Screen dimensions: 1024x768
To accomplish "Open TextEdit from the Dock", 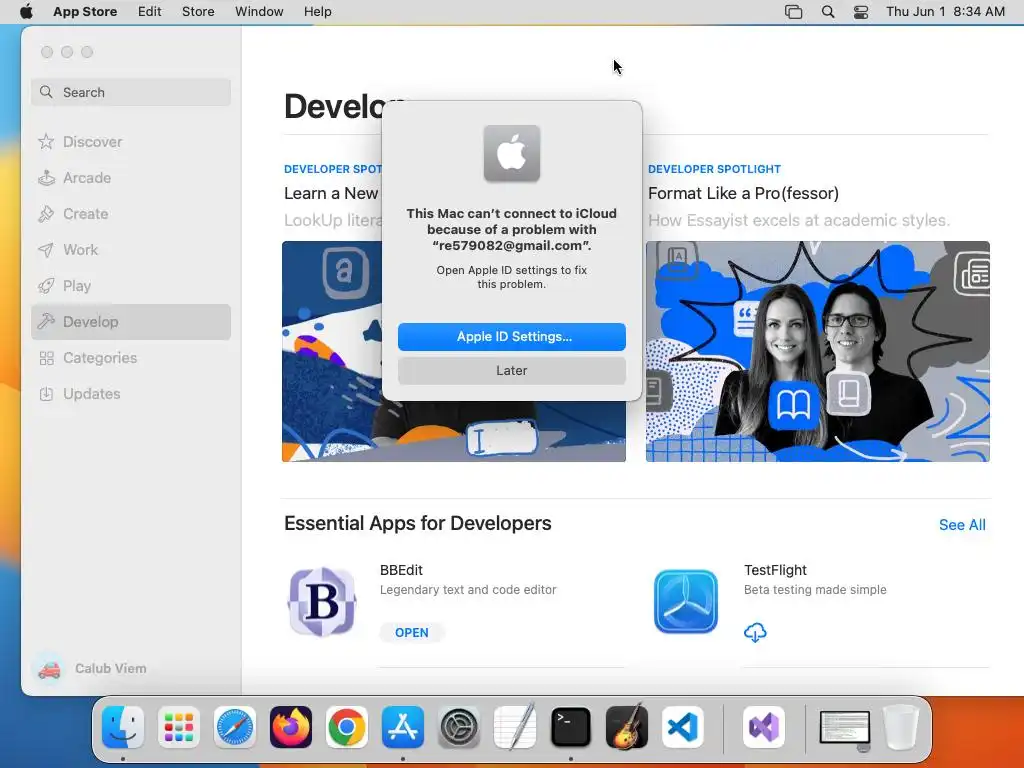I will [x=515, y=727].
